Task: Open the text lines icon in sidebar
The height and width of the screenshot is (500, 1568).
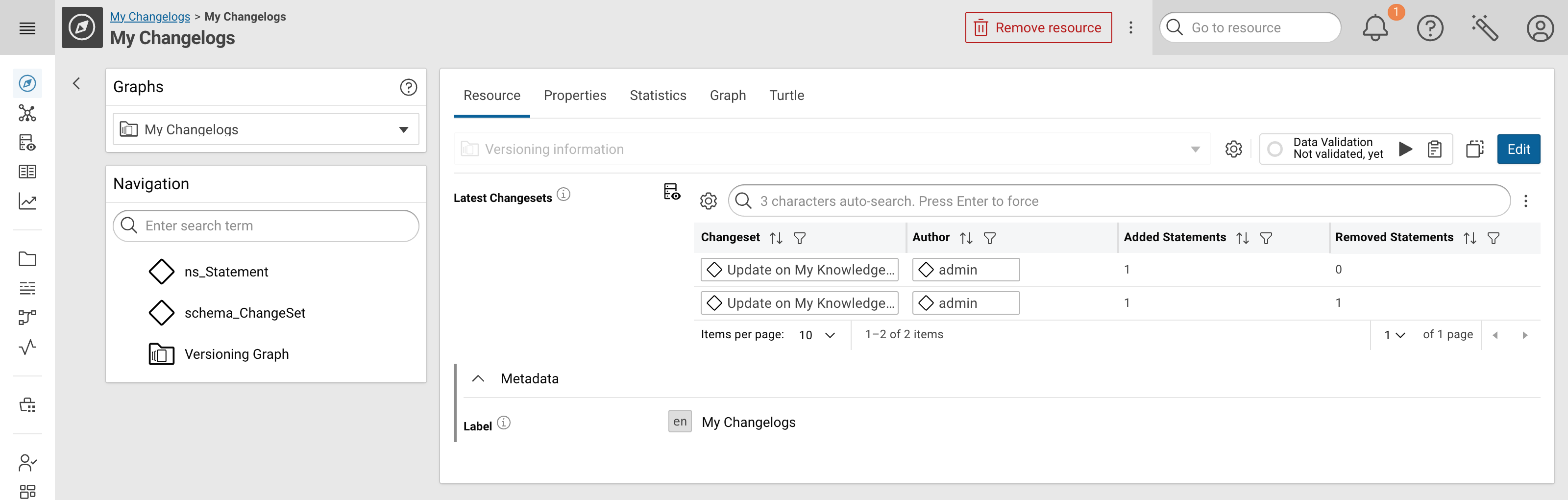Action: [27, 288]
